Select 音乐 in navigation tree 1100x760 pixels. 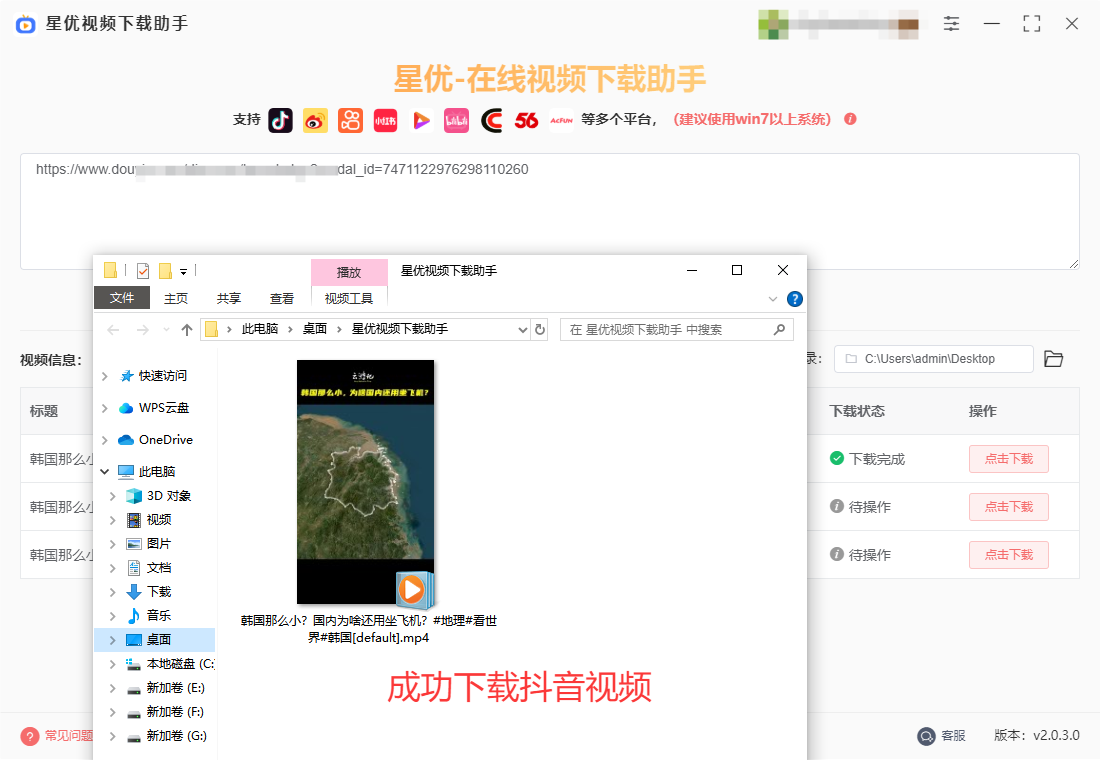[159, 615]
